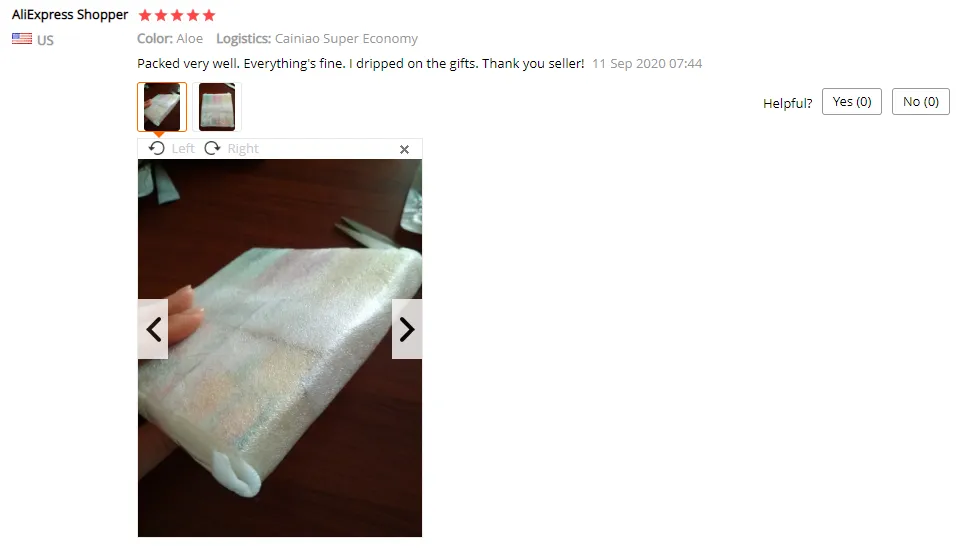The image size is (974, 551).
Task: Rotate the review photo counterclockwise using the icon
Action: click(157, 148)
